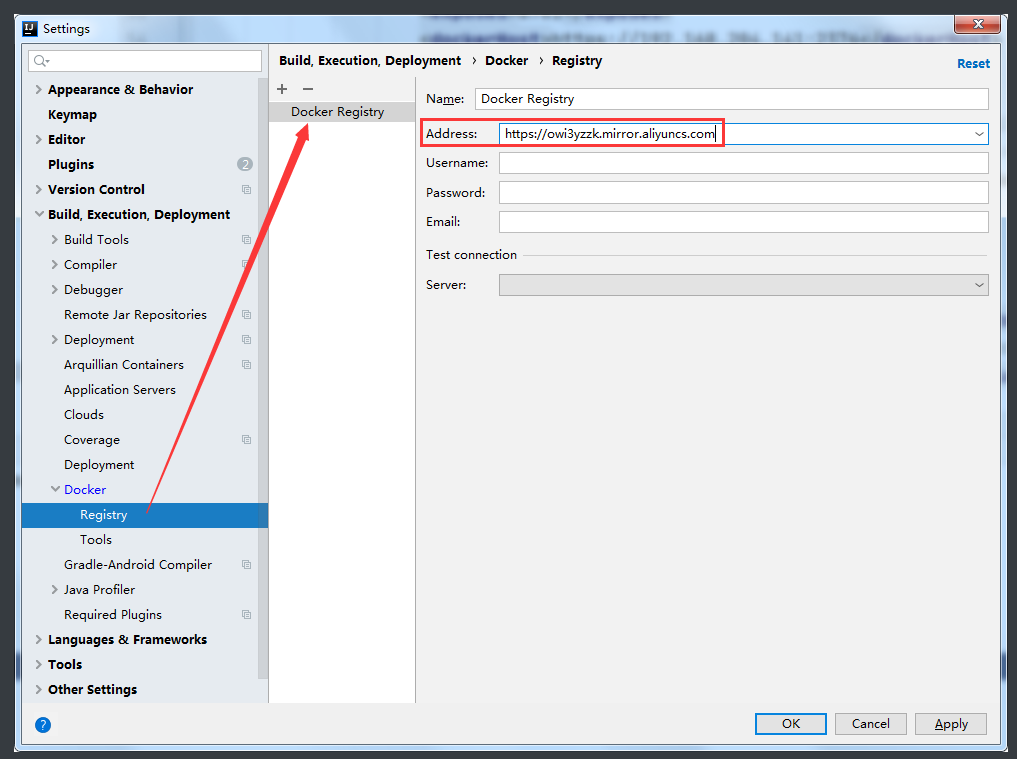Screen dimensions: 1017x759
Task: Click the plus icon to add a registry
Action: point(282,89)
